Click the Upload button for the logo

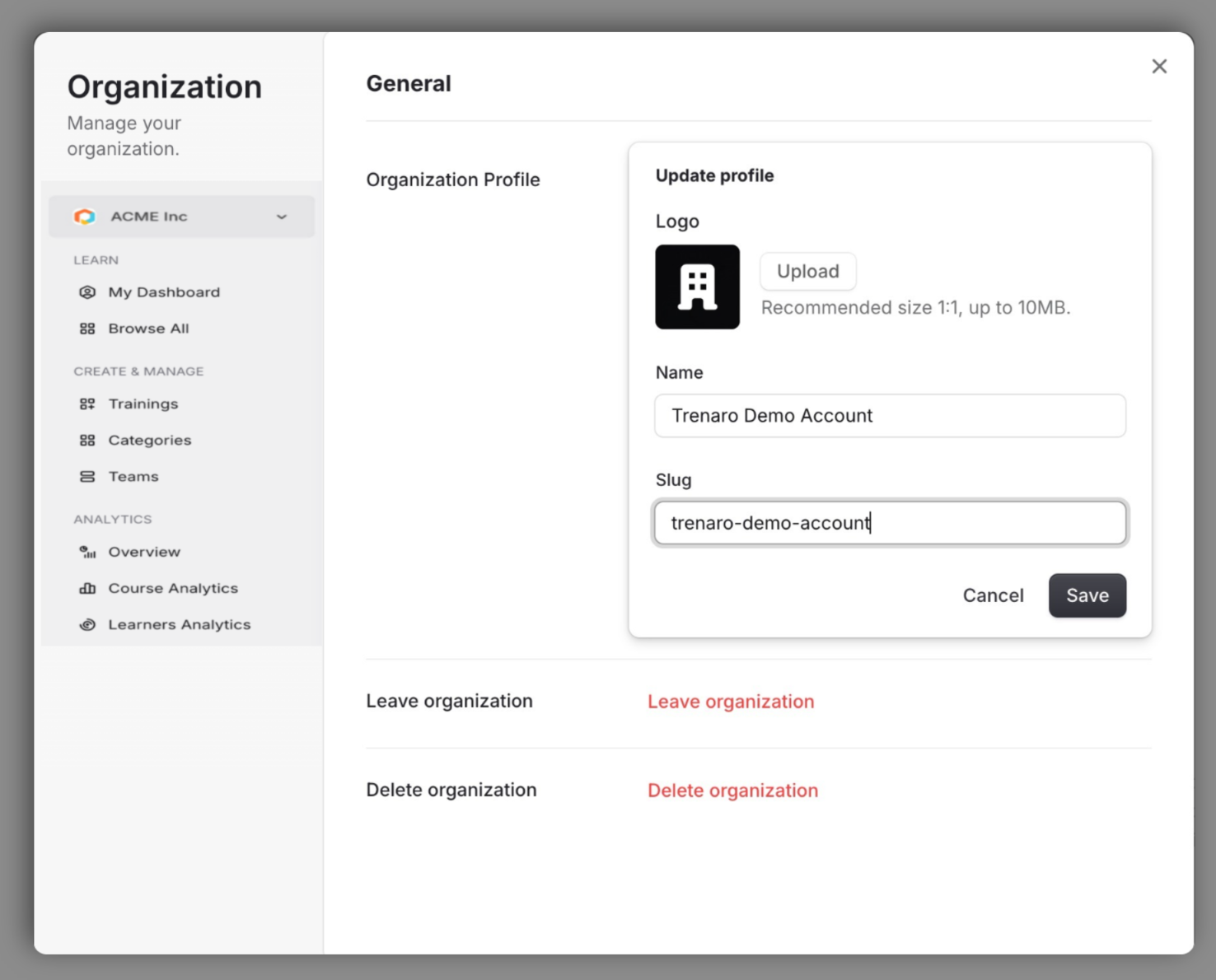tap(807, 271)
